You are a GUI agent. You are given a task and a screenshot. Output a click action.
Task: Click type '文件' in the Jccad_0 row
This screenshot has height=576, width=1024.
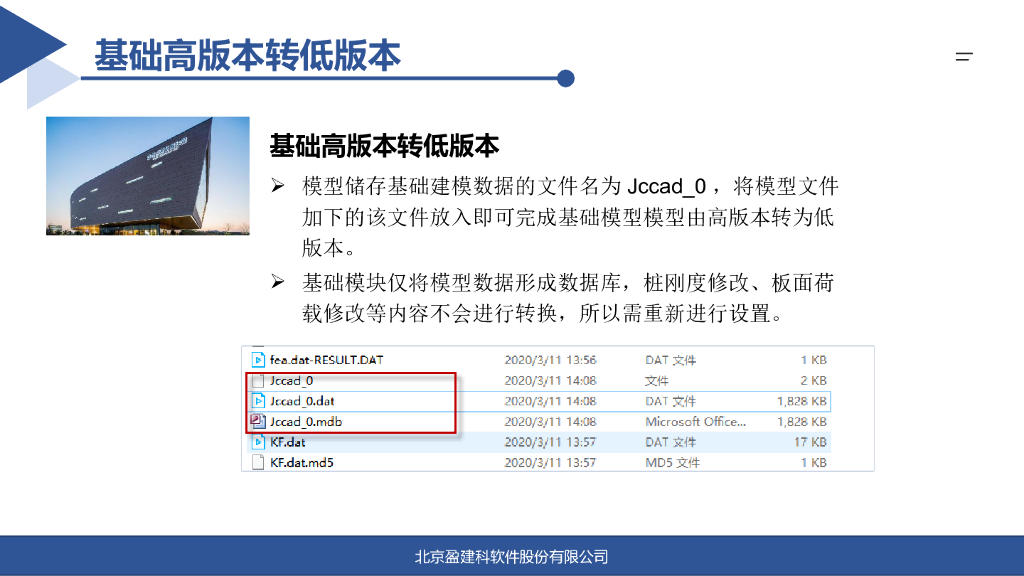(x=656, y=381)
